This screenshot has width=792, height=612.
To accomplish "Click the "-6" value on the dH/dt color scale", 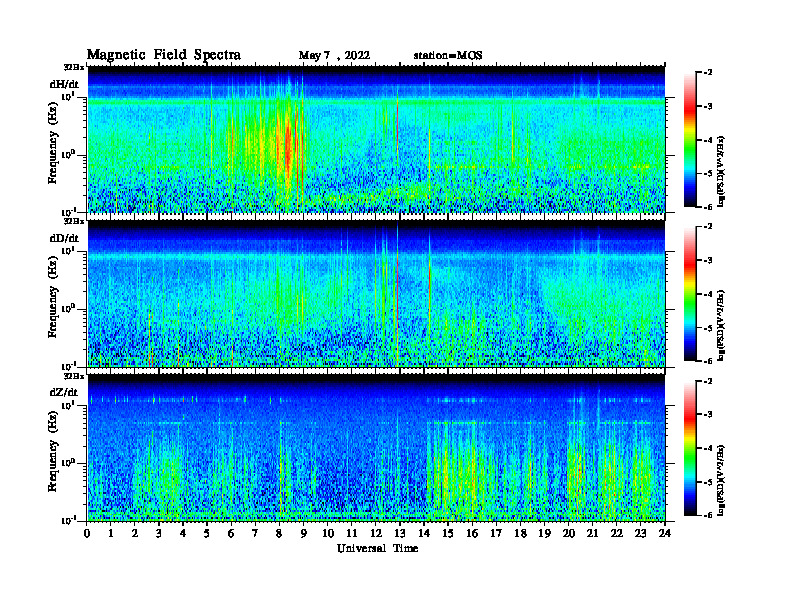I will click(708, 207).
